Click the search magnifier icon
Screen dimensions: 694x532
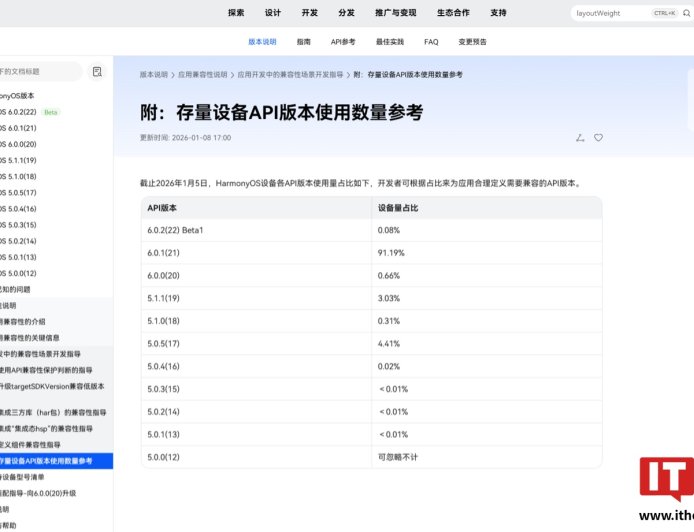(x=686, y=13)
